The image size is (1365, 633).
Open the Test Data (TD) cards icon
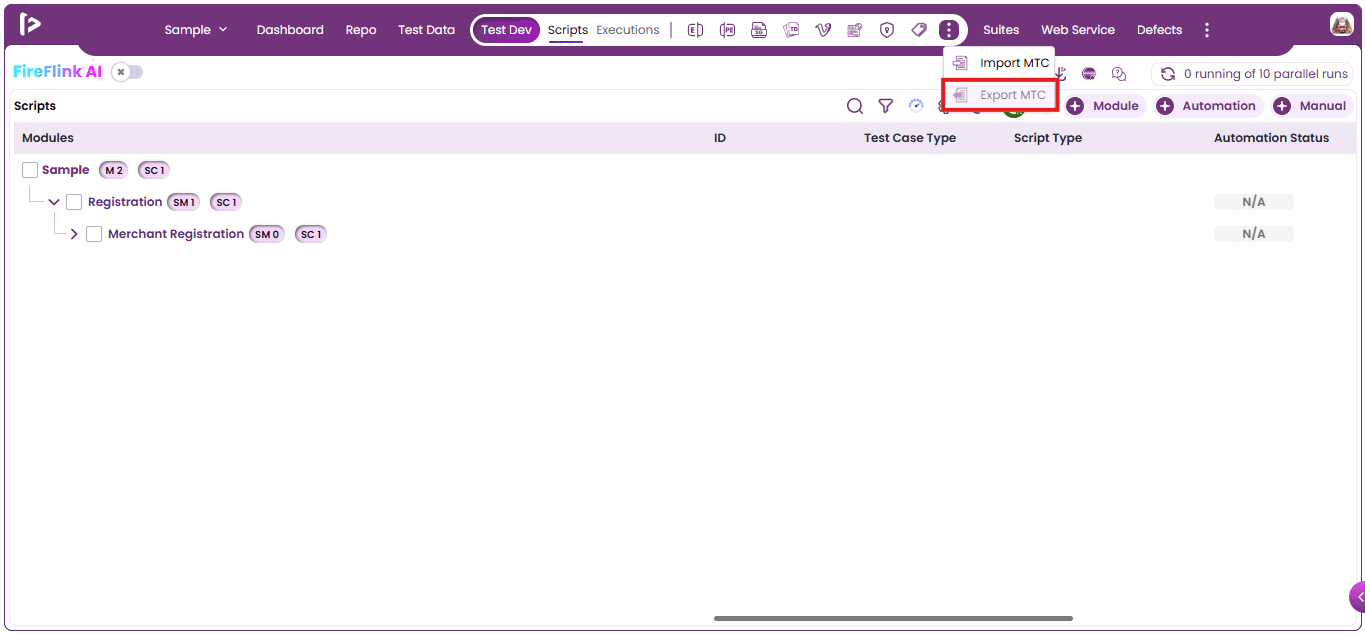tap(791, 30)
